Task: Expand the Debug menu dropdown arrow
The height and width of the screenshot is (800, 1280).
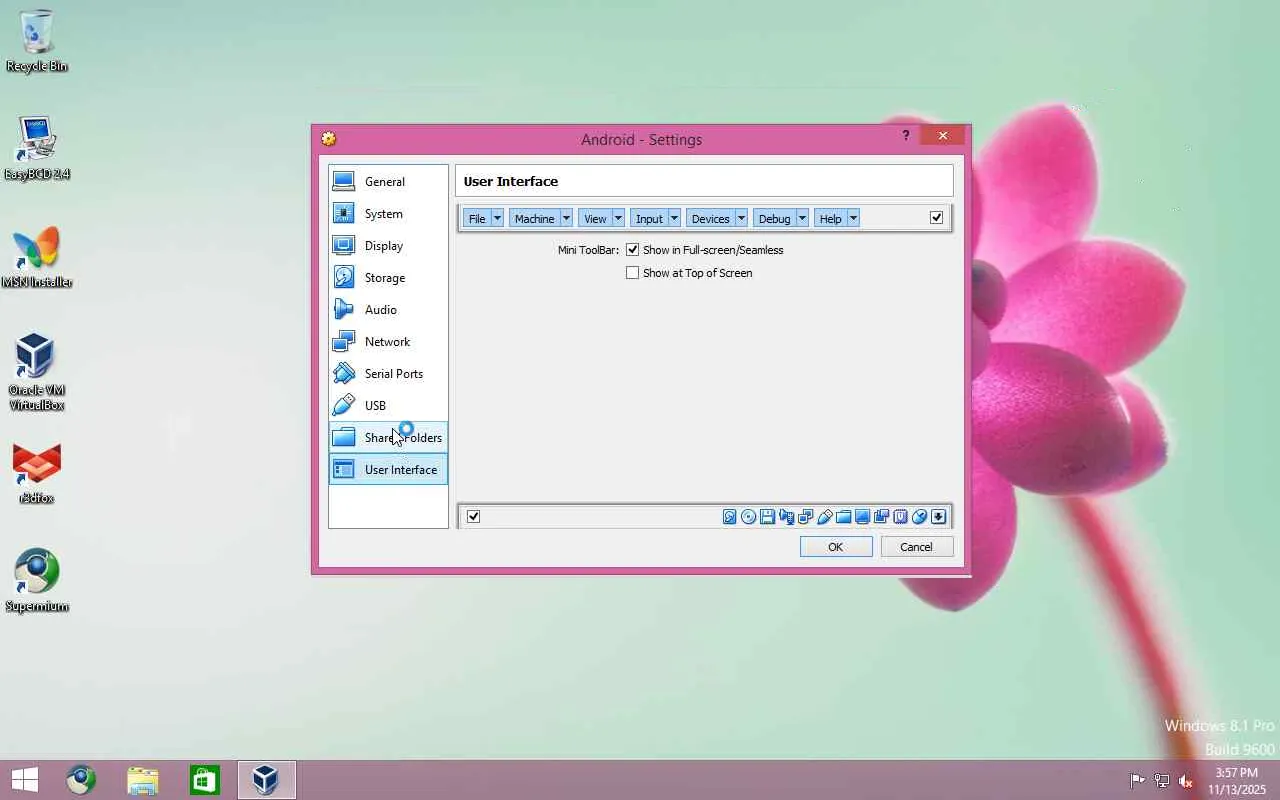Action: (x=802, y=219)
